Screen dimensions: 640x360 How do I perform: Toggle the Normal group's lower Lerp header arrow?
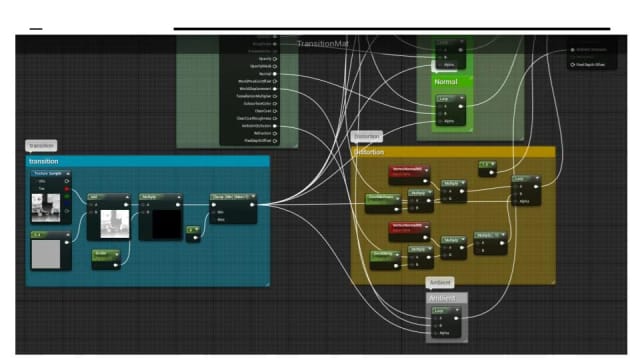click(462, 98)
